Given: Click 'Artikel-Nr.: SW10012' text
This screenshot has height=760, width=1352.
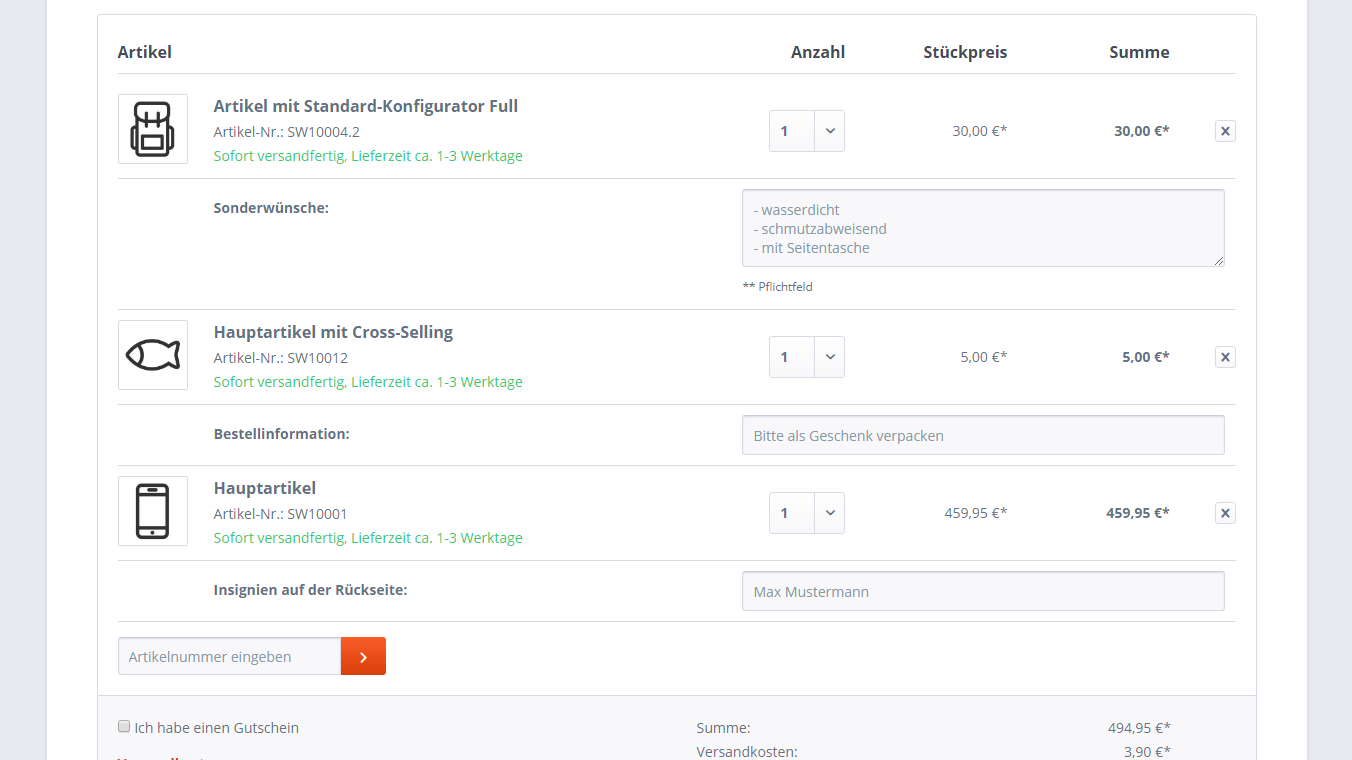Looking at the screenshot, I should [x=281, y=358].
